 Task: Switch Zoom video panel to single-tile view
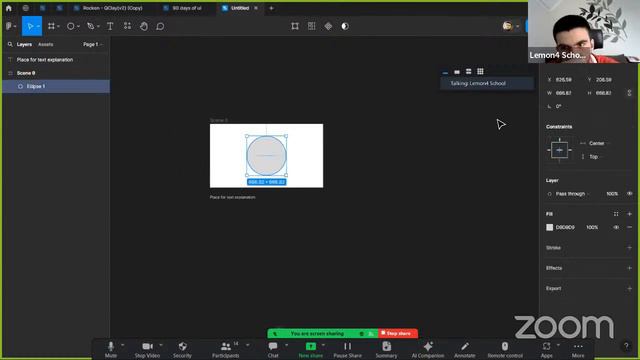pos(457,72)
